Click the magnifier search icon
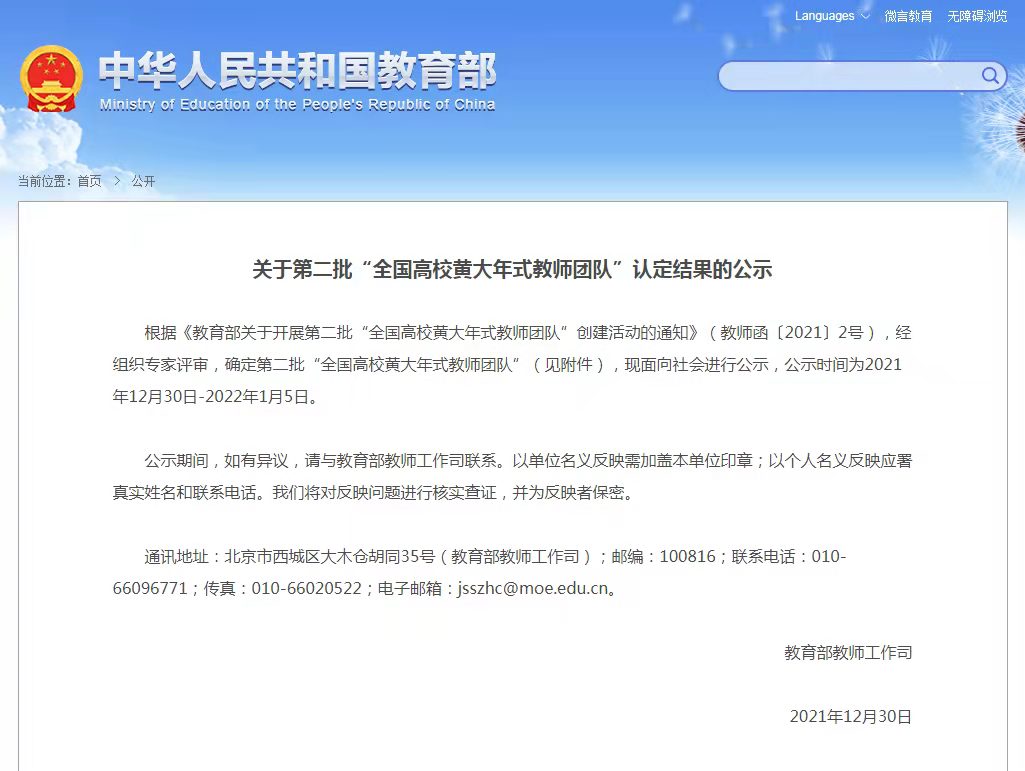Image resolution: width=1025 pixels, height=771 pixels. [990, 76]
